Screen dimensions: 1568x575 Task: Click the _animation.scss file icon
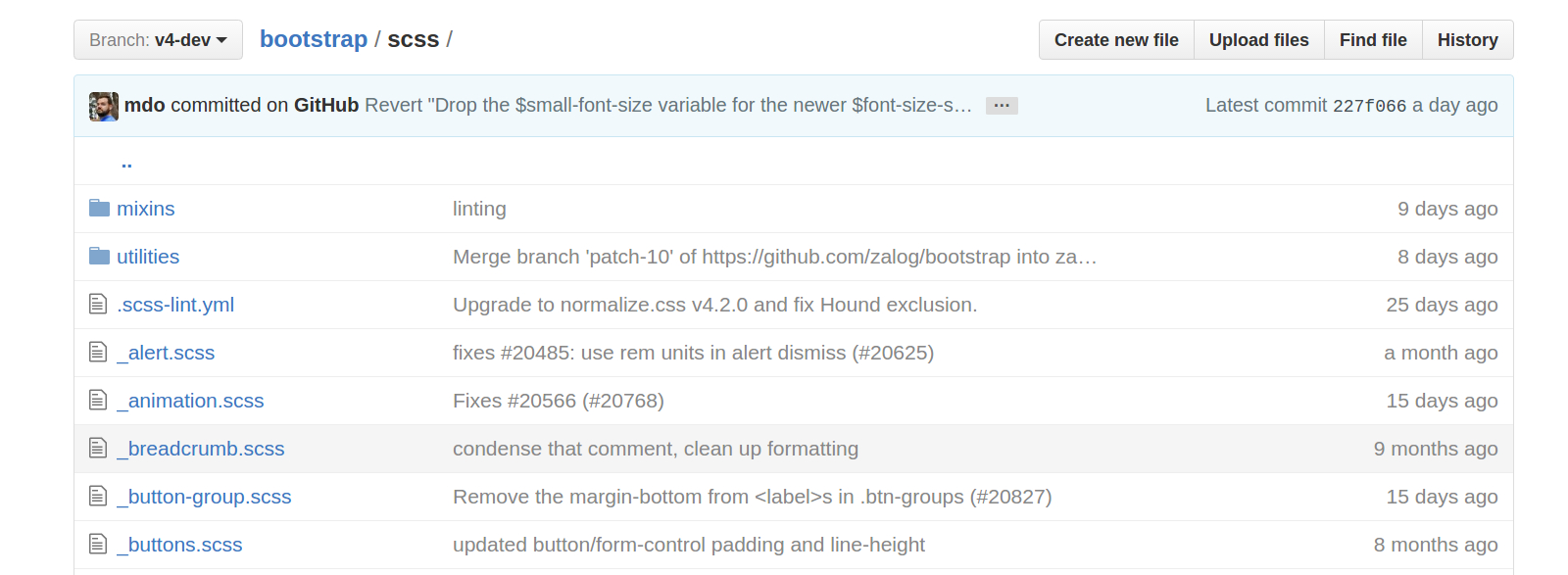pos(98,400)
